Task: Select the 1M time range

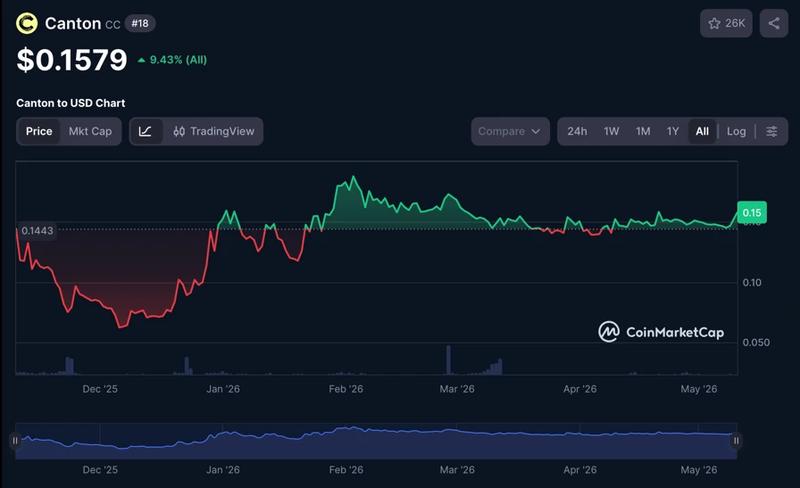Action: (x=643, y=132)
